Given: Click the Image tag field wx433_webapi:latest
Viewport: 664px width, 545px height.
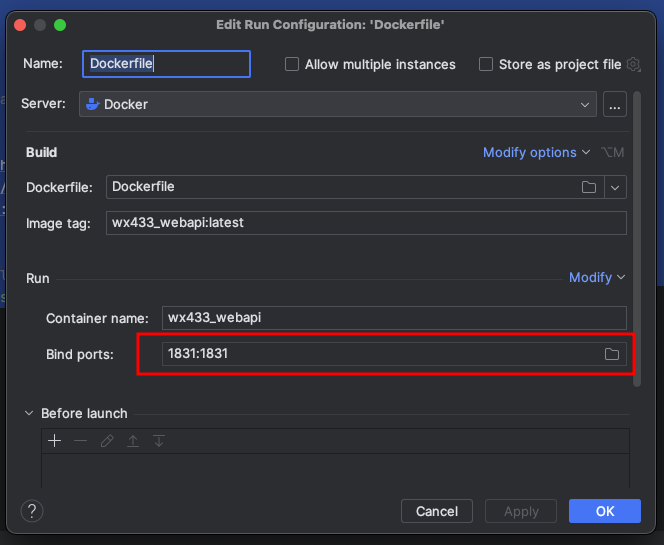Looking at the screenshot, I should [x=366, y=223].
